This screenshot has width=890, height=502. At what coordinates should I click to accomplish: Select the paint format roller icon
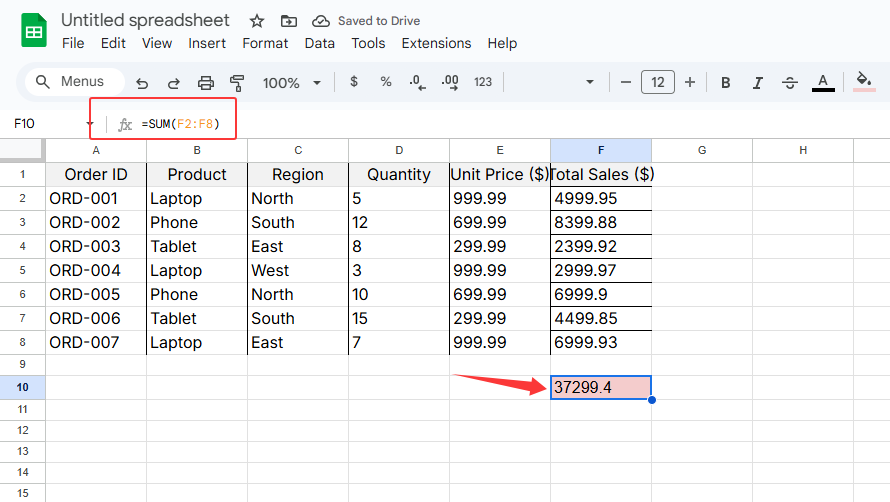pyautogui.click(x=237, y=83)
